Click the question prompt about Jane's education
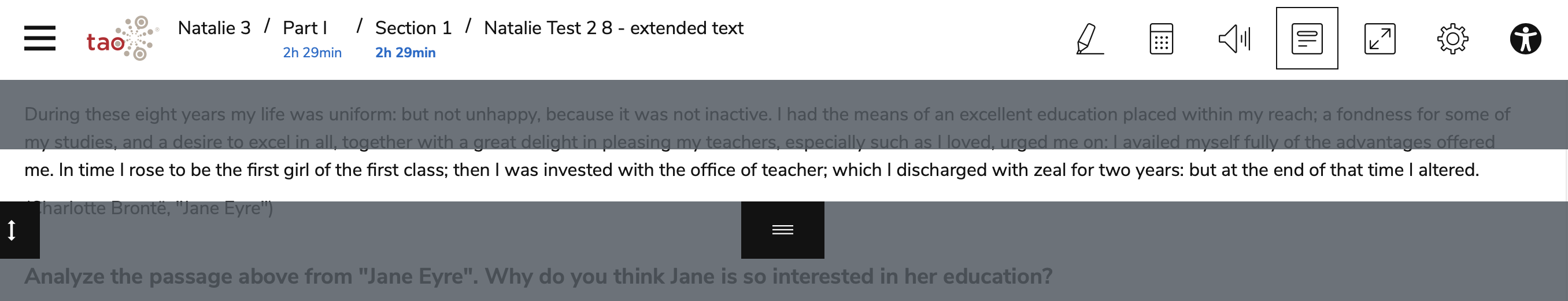The width and height of the screenshot is (1568, 301). (x=538, y=277)
